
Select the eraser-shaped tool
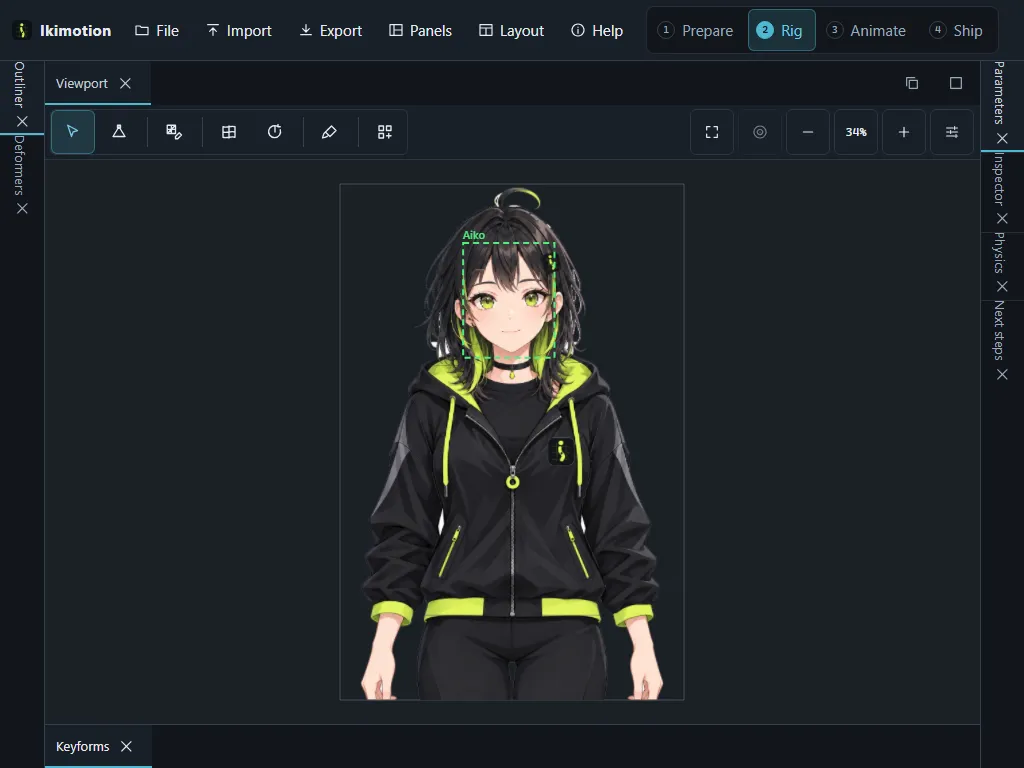point(329,132)
